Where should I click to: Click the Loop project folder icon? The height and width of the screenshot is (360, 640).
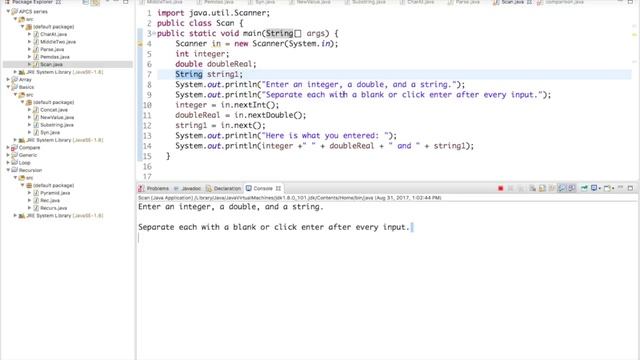point(15,162)
